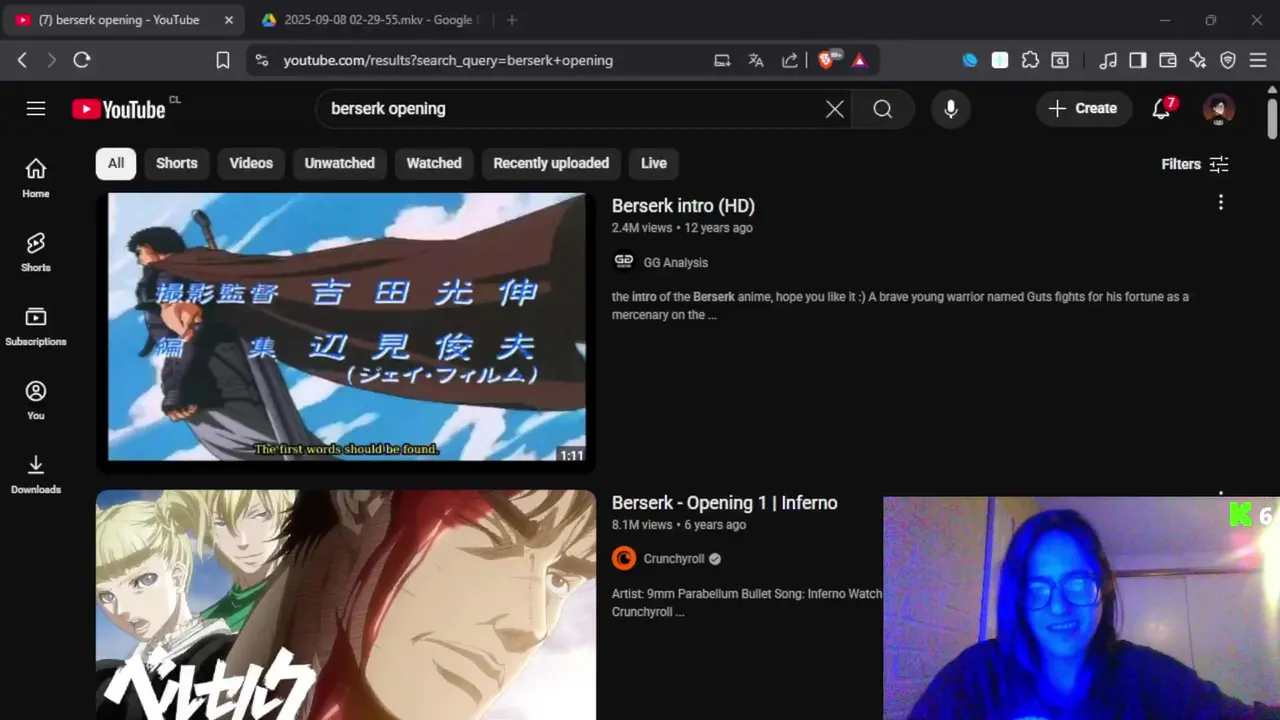The height and width of the screenshot is (720, 1280).
Task: Visit the Crunchyroll channel name
Action: pos(674,559)
